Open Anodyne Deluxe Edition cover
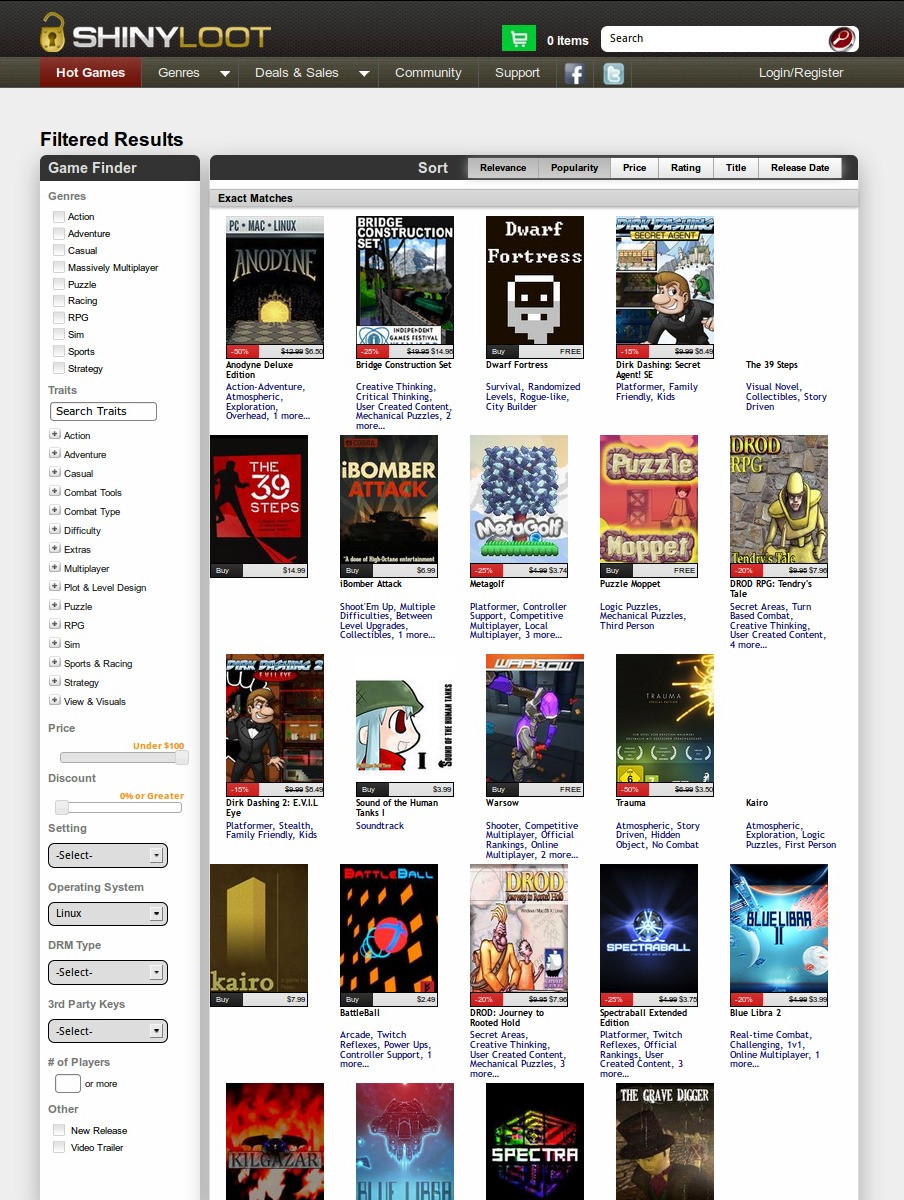 275,280
